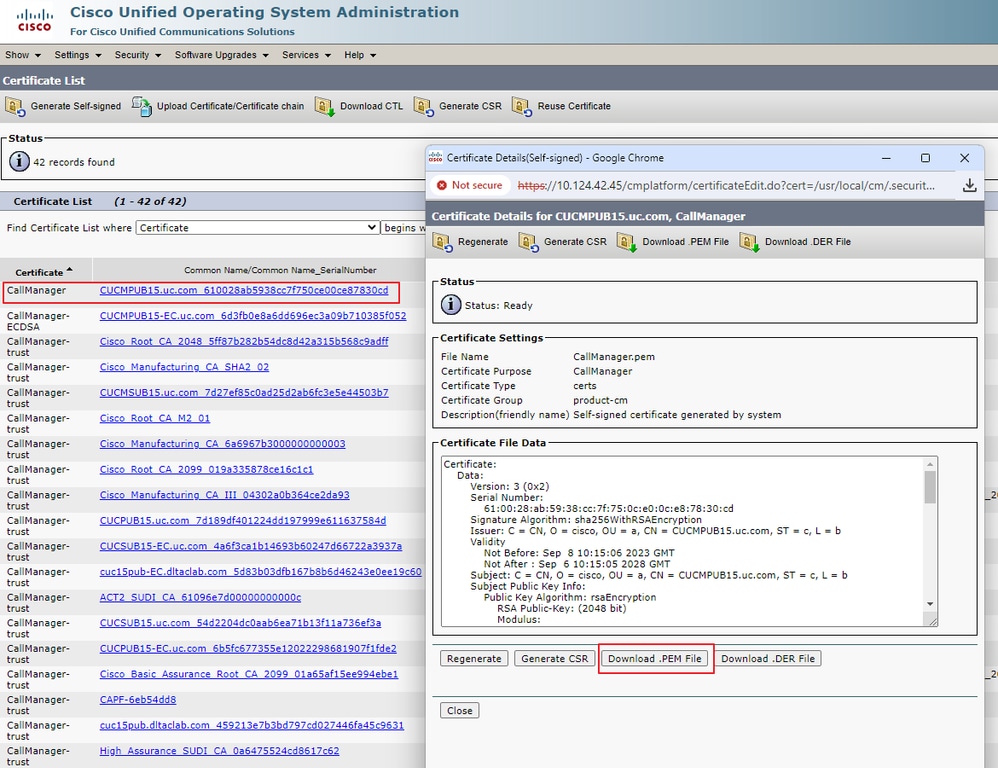Open Cisco_Basic_Assurance_Root_CA_2099 link
Viewport: 998px width, 768px height.
point(249,674)
